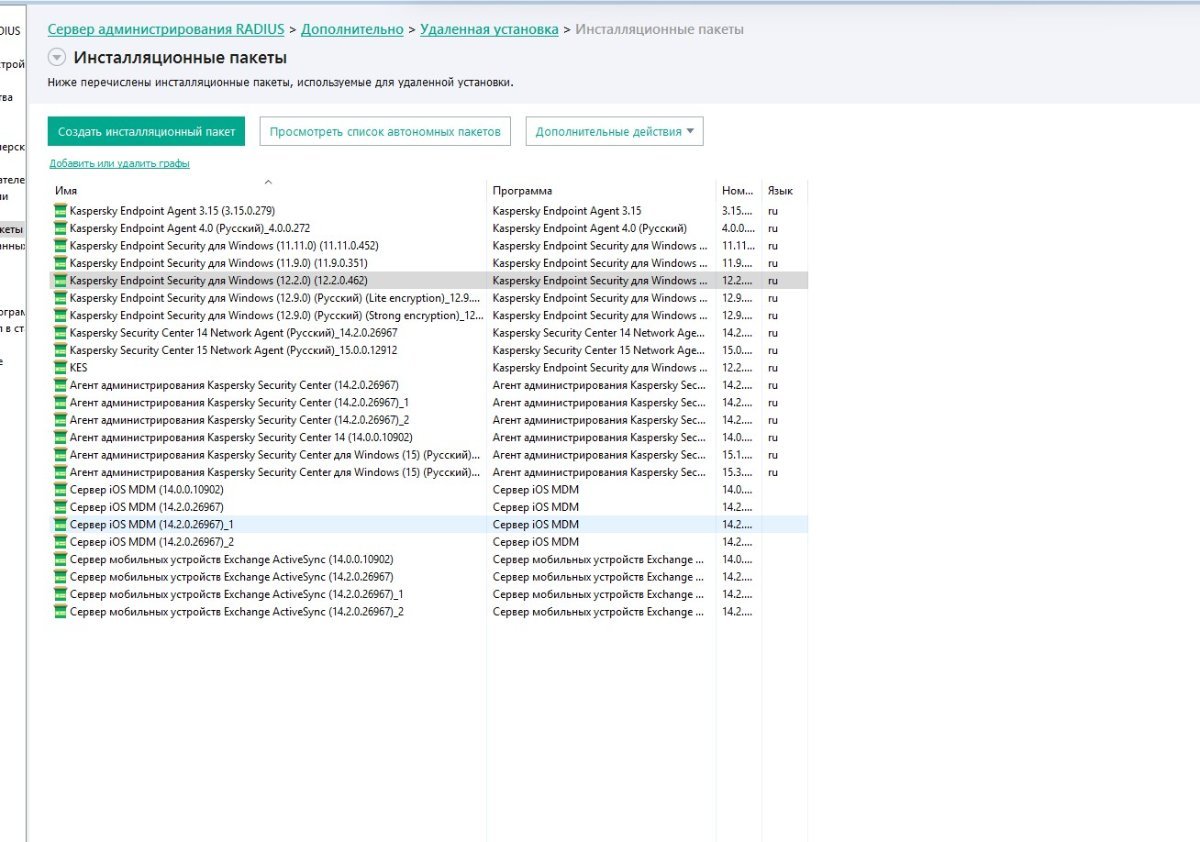Click the 'ru' language cell in KES row

[773, 368]
